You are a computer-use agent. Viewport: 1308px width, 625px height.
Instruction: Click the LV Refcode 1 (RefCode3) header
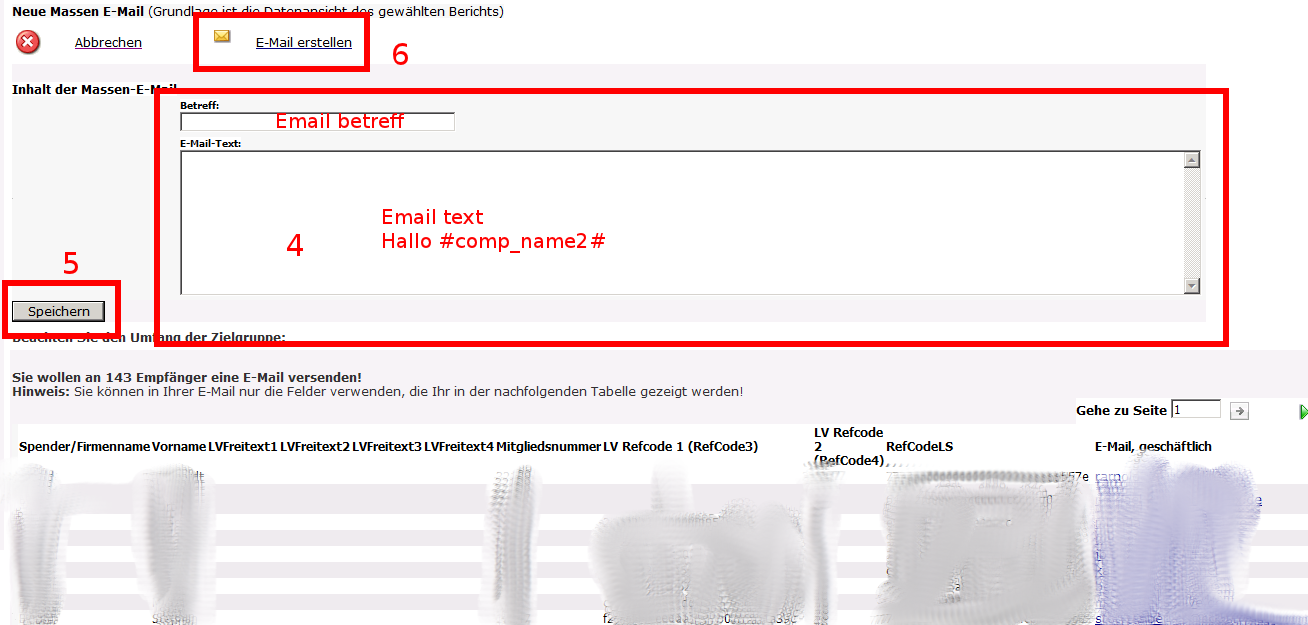pyautogui.click(x=680, y=447)
